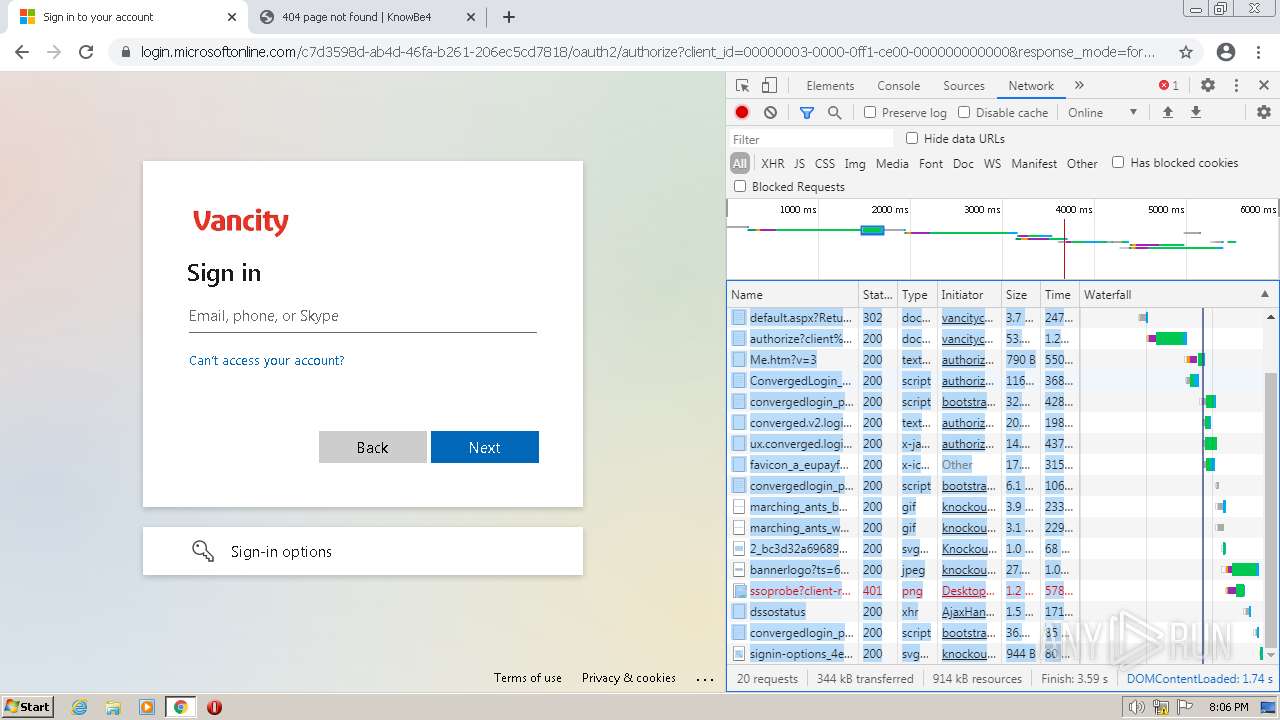The width and height of the screenshot is (1280, 720).
Task: Open the Online throttling dropdown
Action: point(1103,113)
